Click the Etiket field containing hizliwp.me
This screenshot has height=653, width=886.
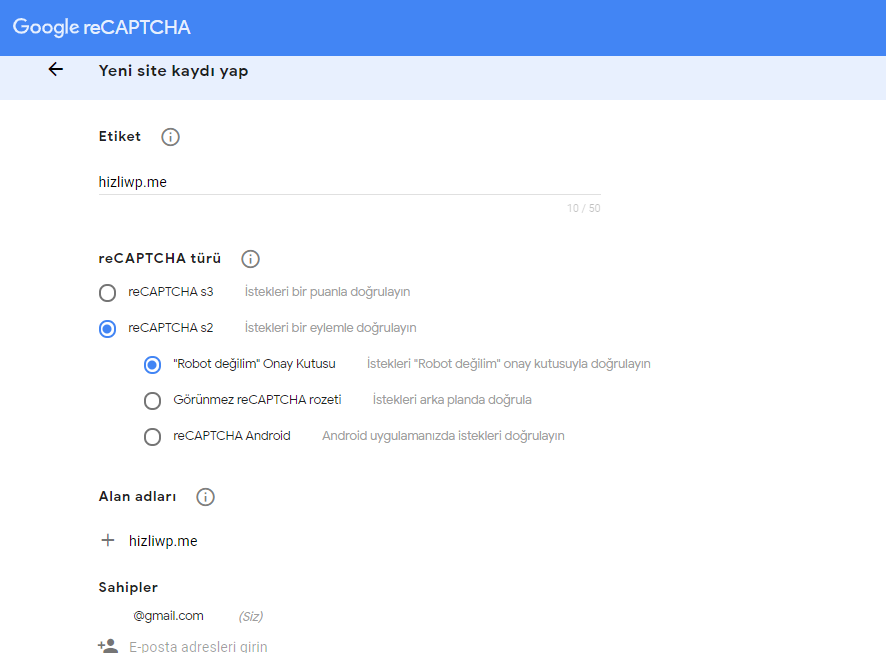coord(349,182)
